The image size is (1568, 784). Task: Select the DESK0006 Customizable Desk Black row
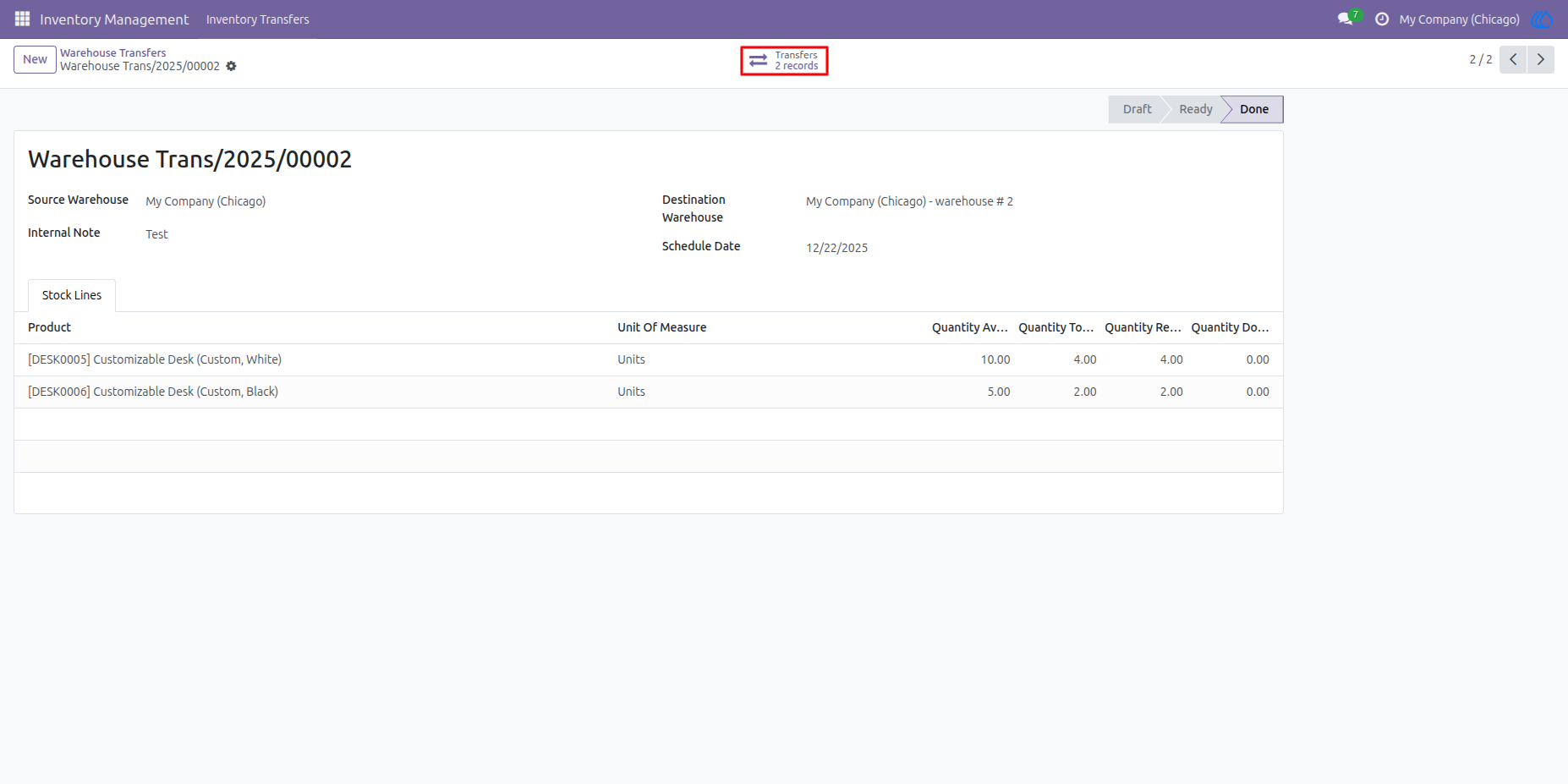[649, 392]
